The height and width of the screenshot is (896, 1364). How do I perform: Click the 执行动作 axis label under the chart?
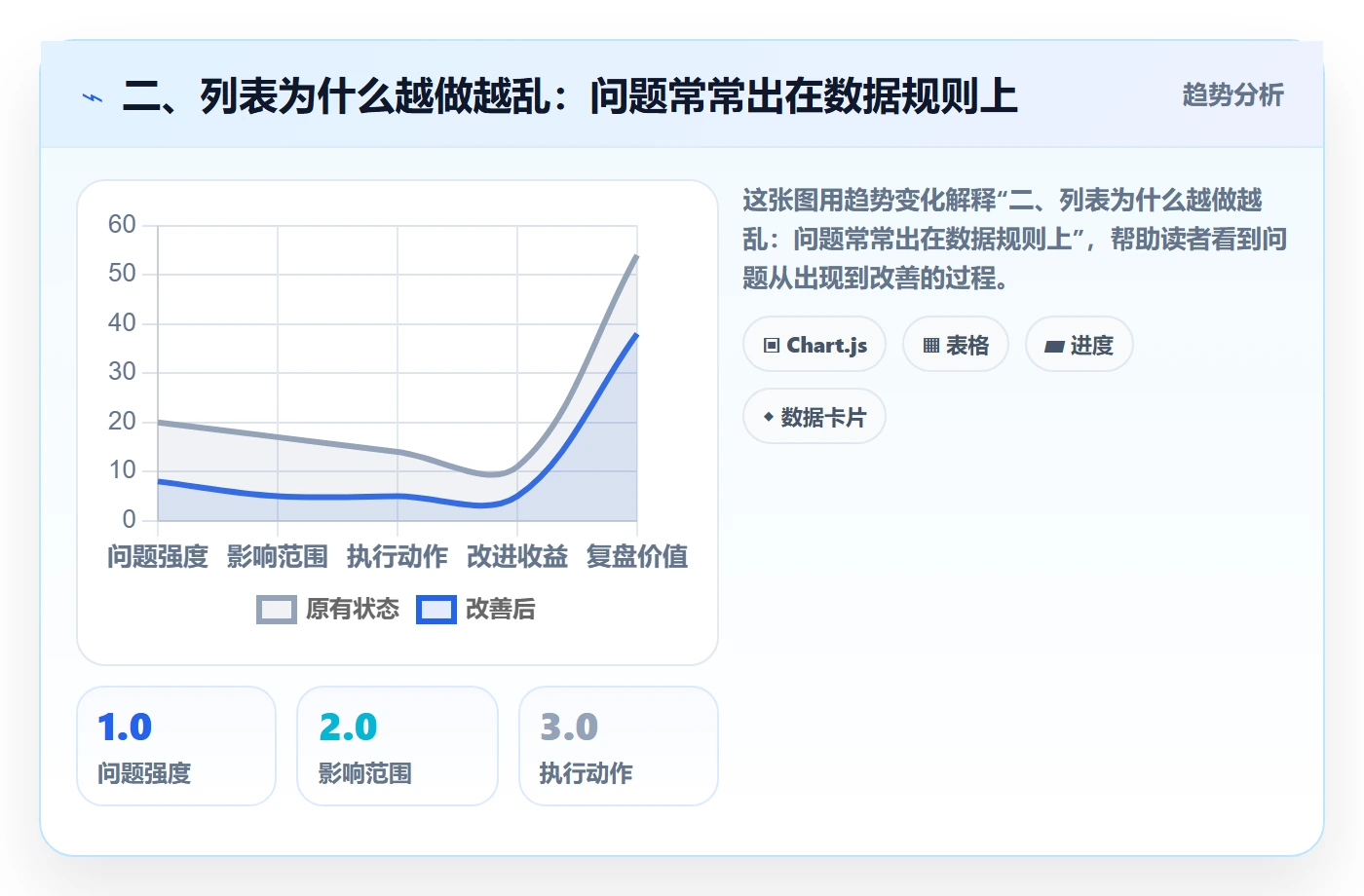[x=398, y=557]
